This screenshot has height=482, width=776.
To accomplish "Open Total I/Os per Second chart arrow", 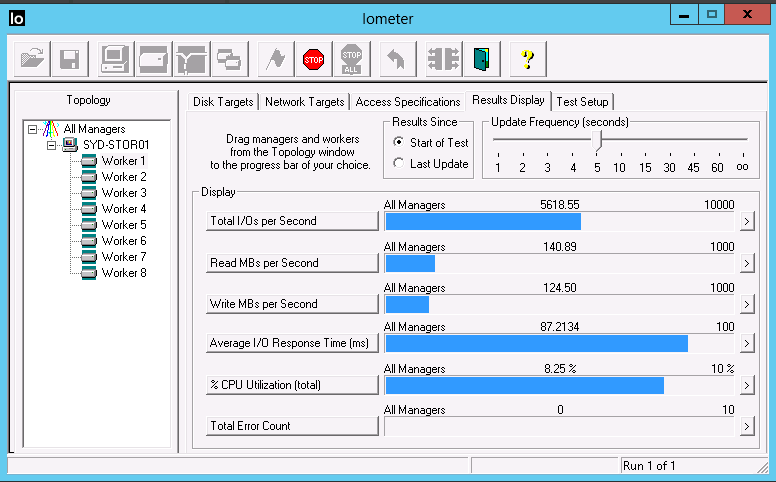I will pos(747,221).
